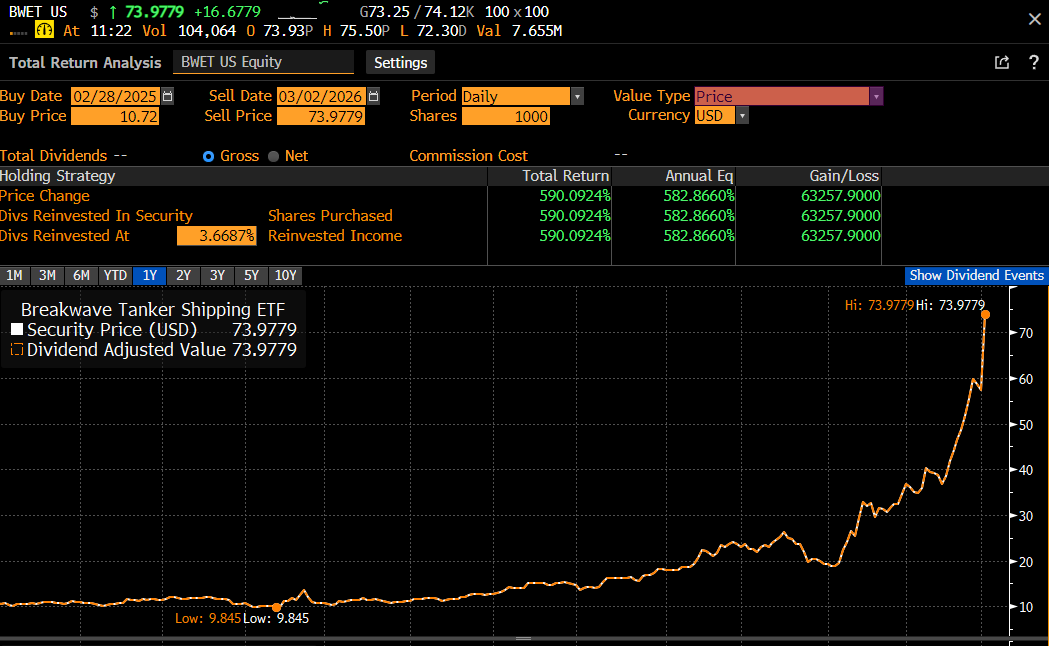1049x646 pixels.
Task: Click the yellow clock icon beside At
Action: click(x=43, y=30)
